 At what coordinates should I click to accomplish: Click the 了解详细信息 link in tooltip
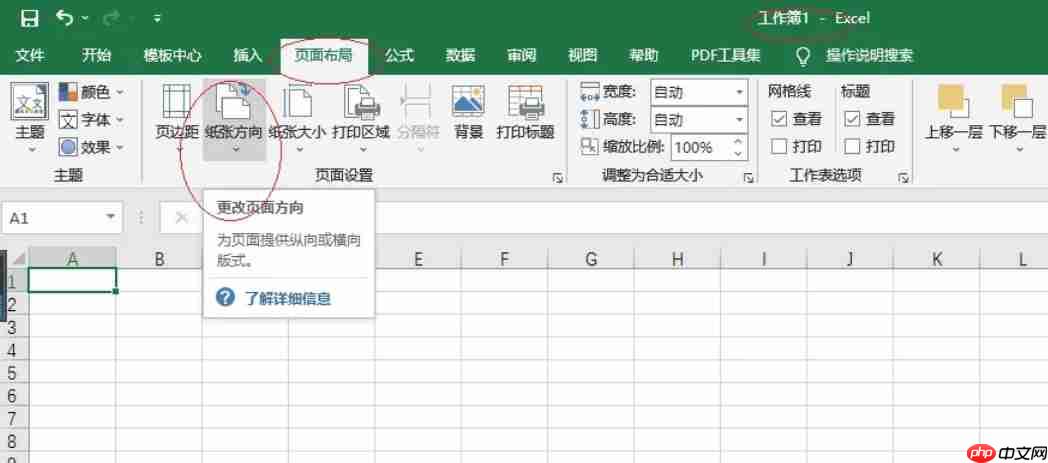(x=287, y=298)
